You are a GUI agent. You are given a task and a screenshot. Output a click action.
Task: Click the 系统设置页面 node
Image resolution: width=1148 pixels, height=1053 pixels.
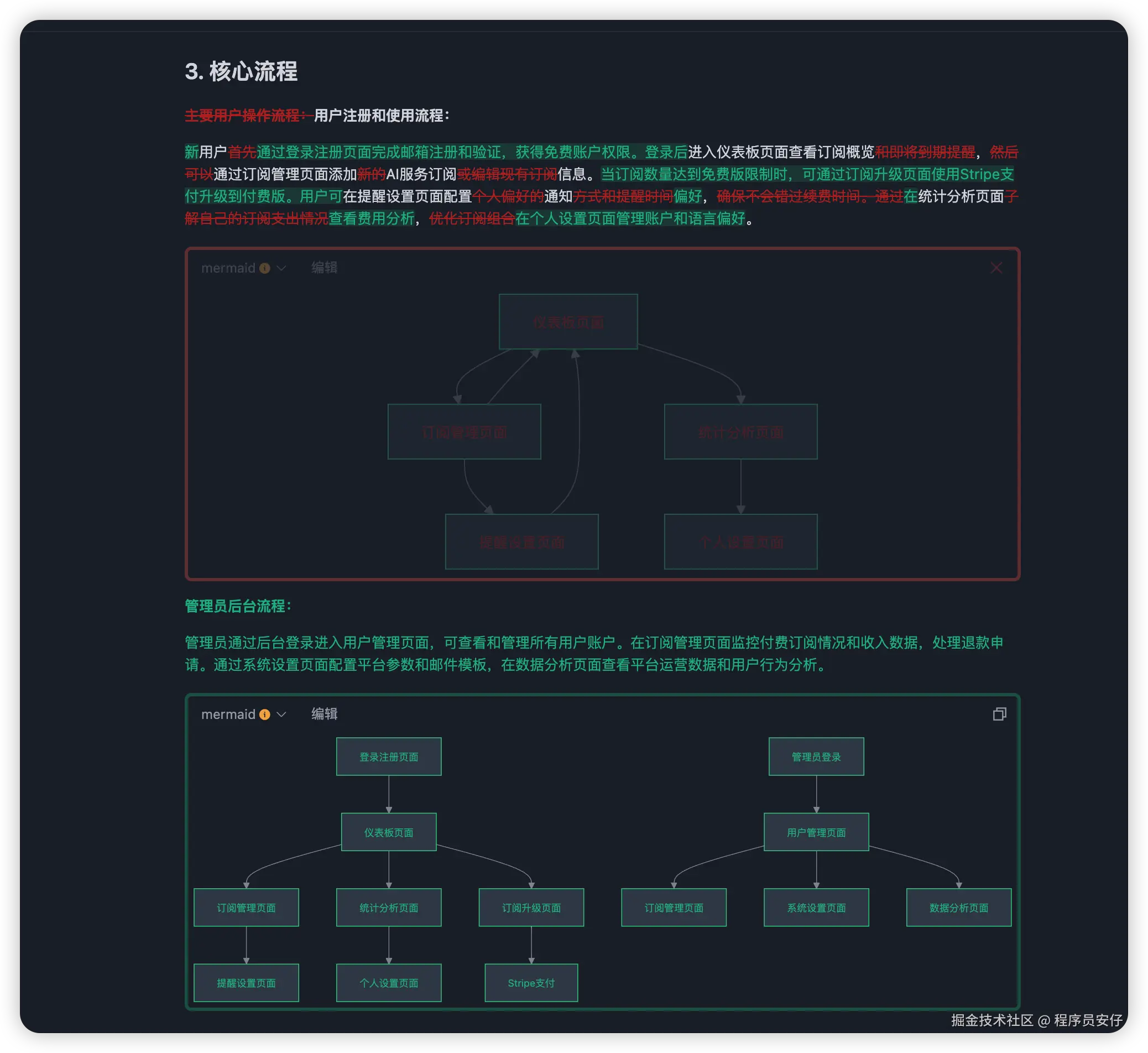(816, 907)
